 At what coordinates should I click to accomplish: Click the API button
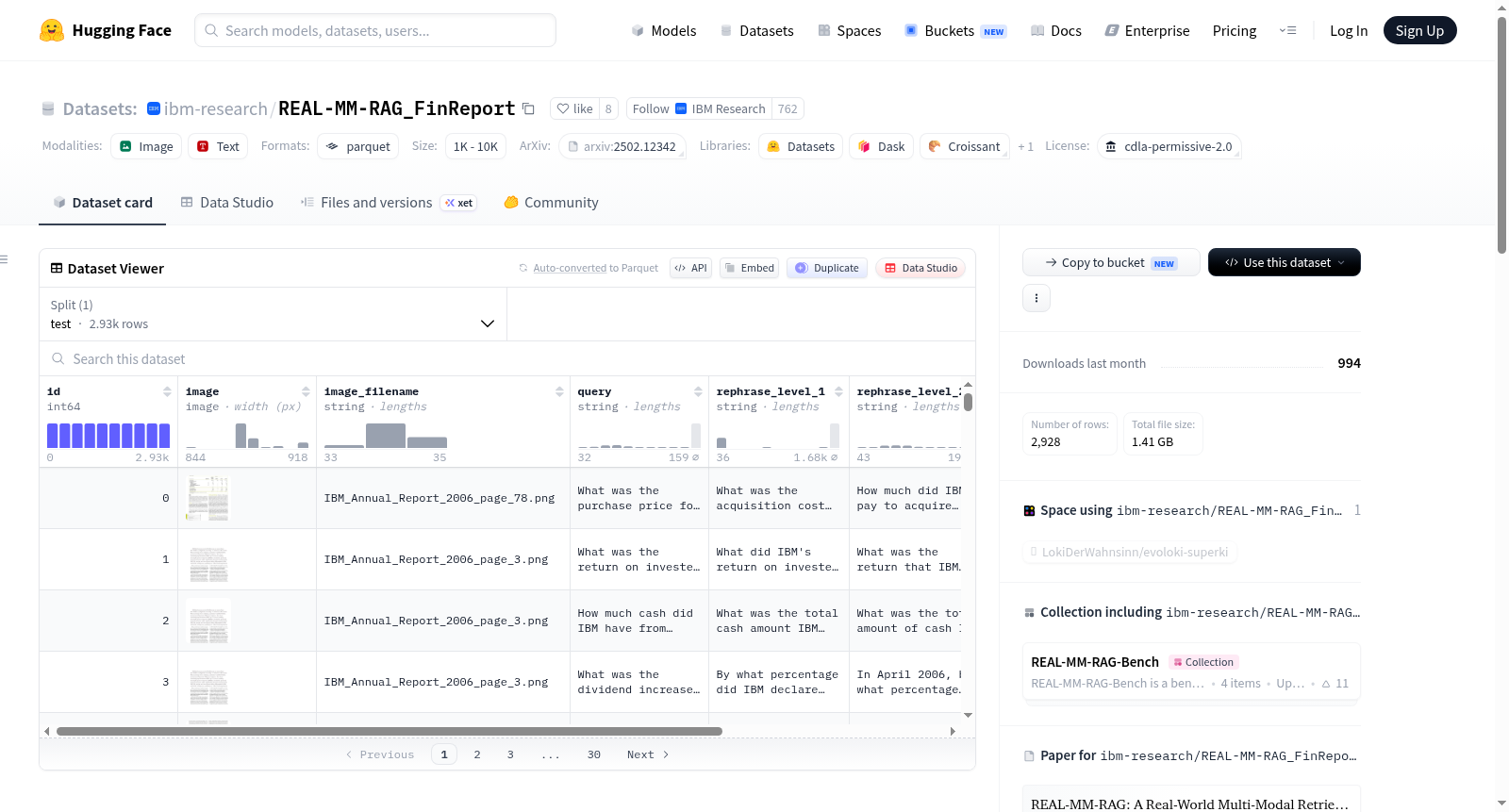pos(690,268)
